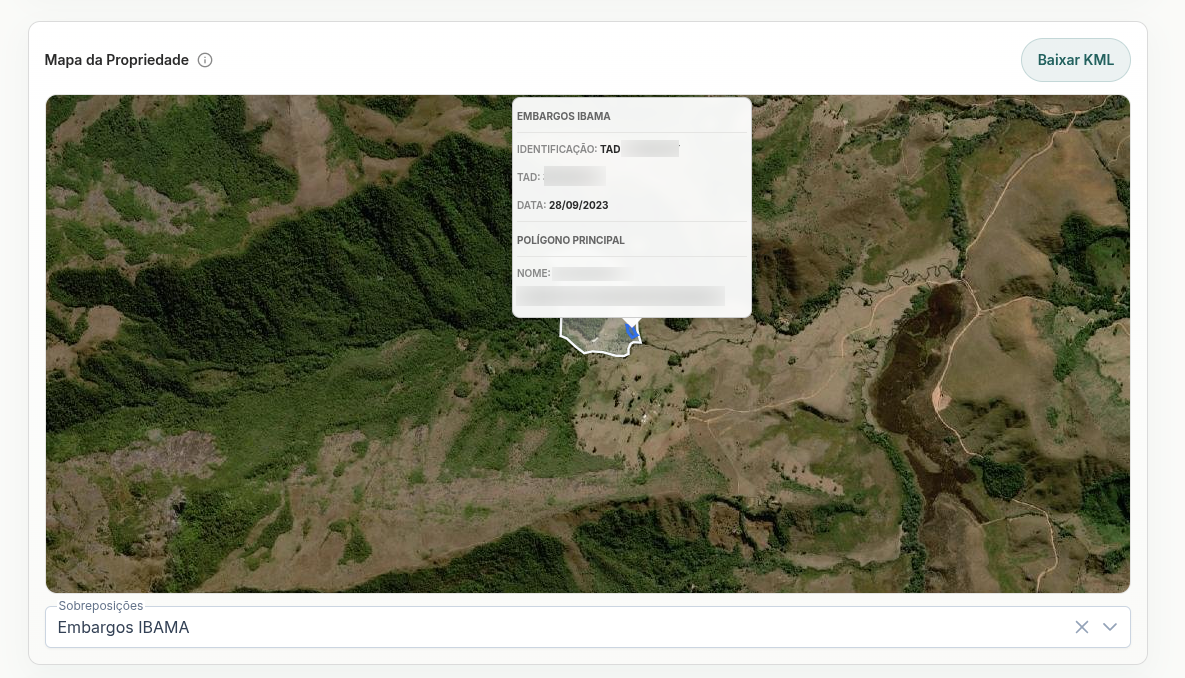Expand the Sobreposições dropdown chevron
1185x678 pixels.
(1109, 627)
